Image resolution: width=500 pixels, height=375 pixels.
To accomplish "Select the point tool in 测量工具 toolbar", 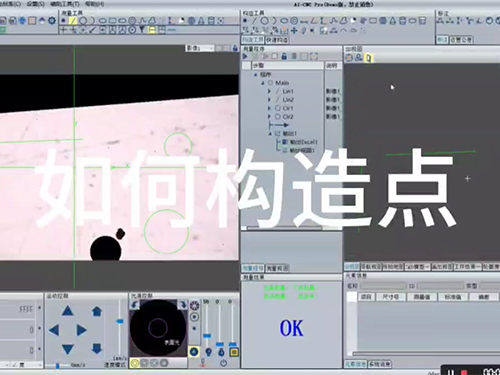I will tap(63, 21).
